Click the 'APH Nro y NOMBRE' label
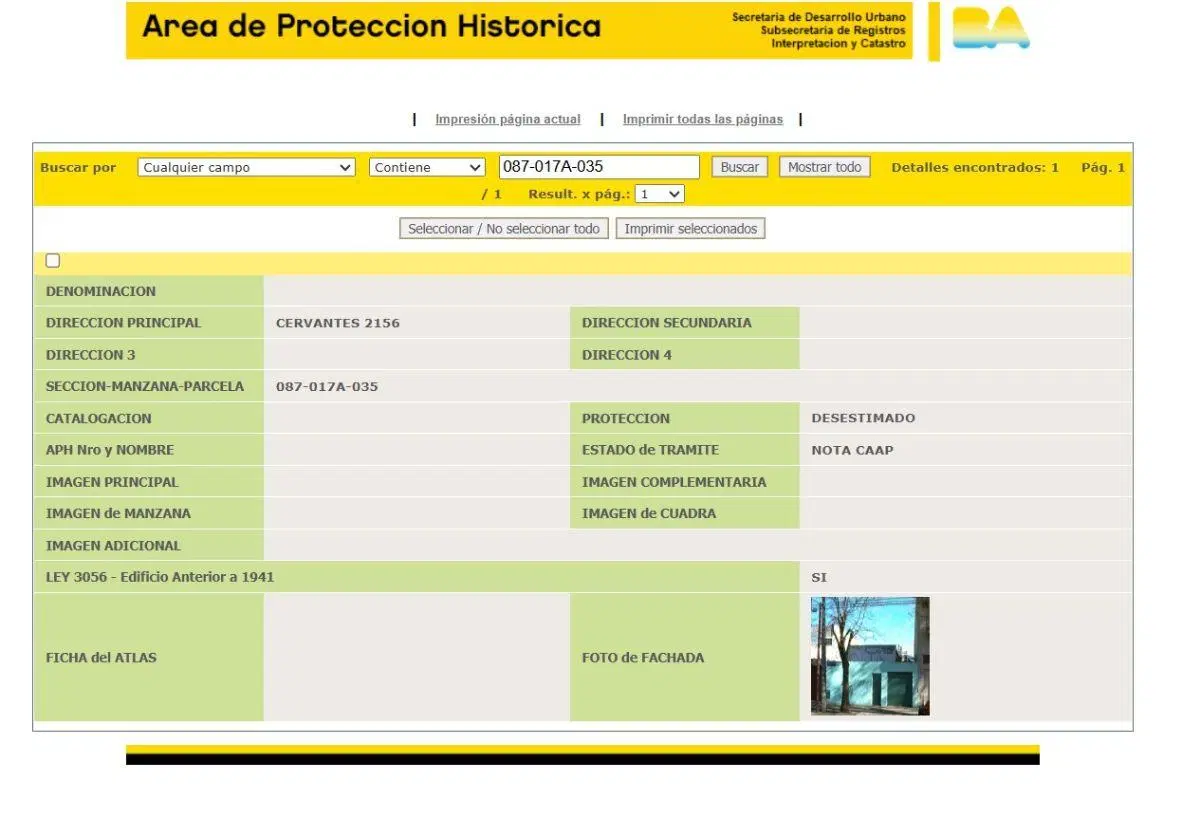This screenshot has width=1200, height=818. [x=110, y=450]
